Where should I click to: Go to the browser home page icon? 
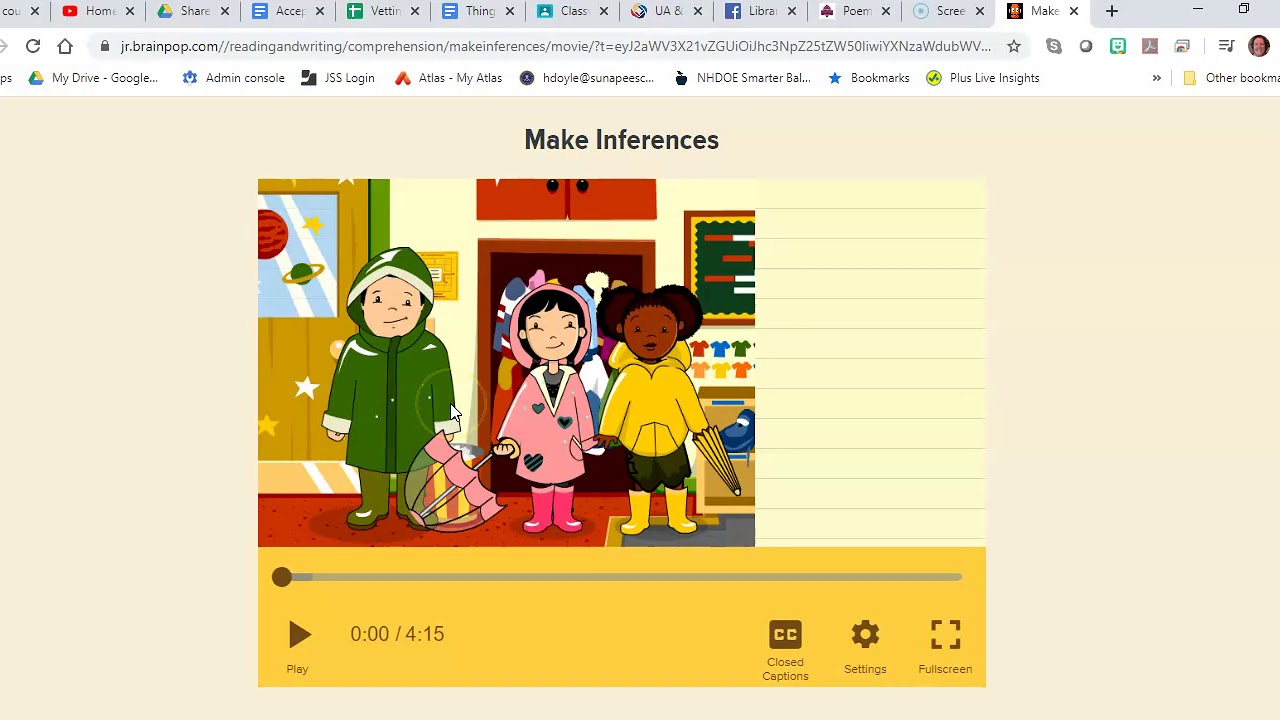(x=65, y=46)
